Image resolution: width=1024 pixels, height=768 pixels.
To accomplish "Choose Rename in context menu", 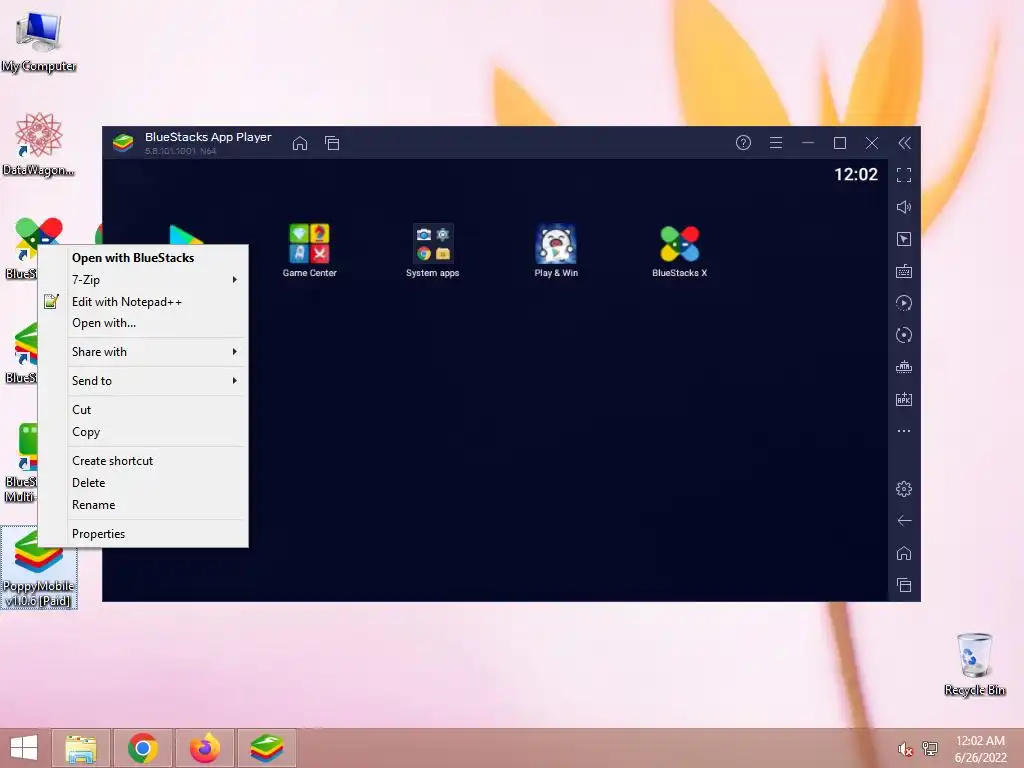I will (144, 505).
